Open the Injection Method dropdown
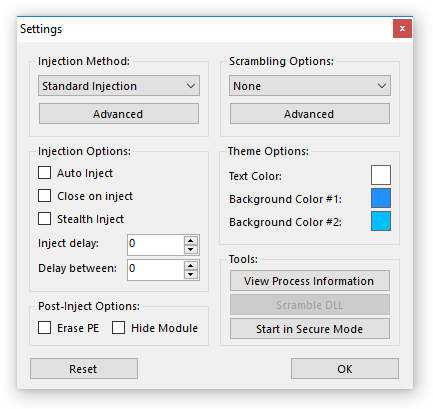Viewport: 433px width, 409px height. coord(119,86)
